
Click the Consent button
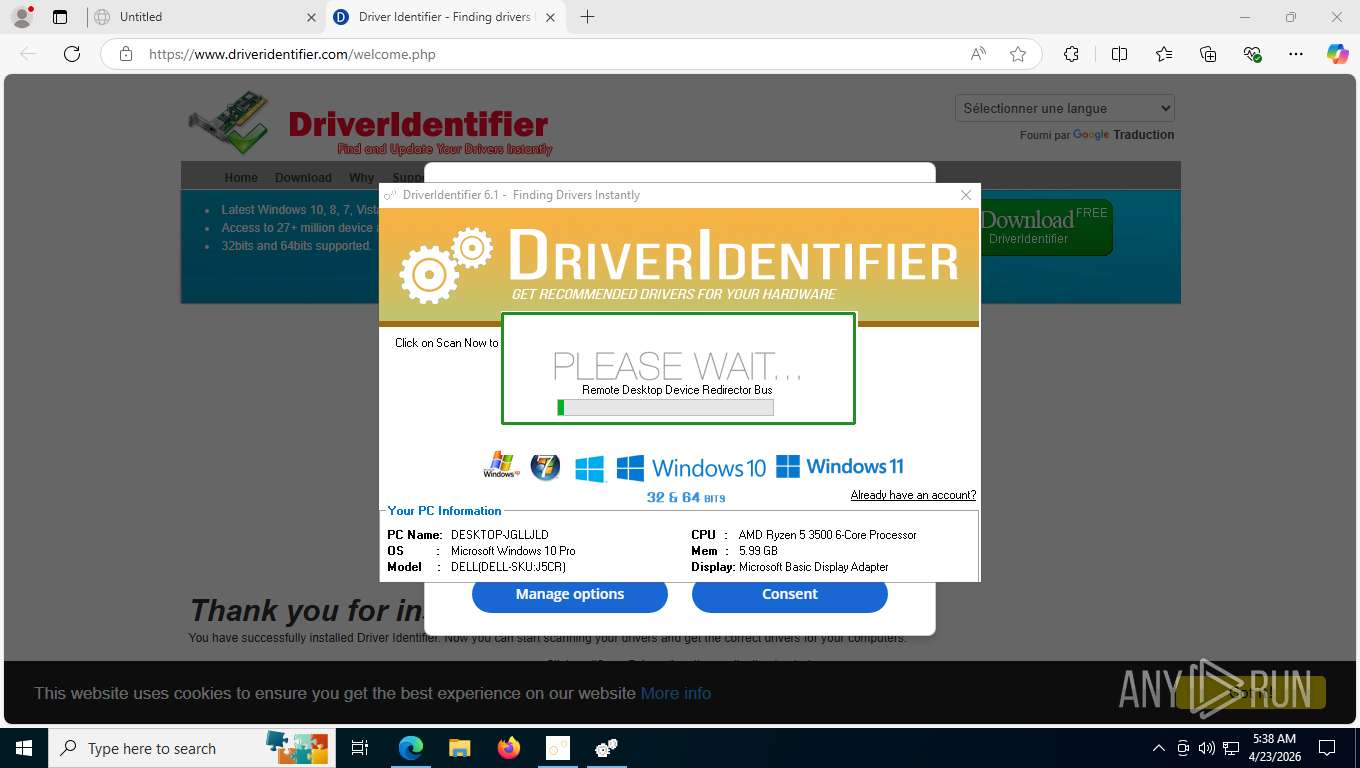790,595
